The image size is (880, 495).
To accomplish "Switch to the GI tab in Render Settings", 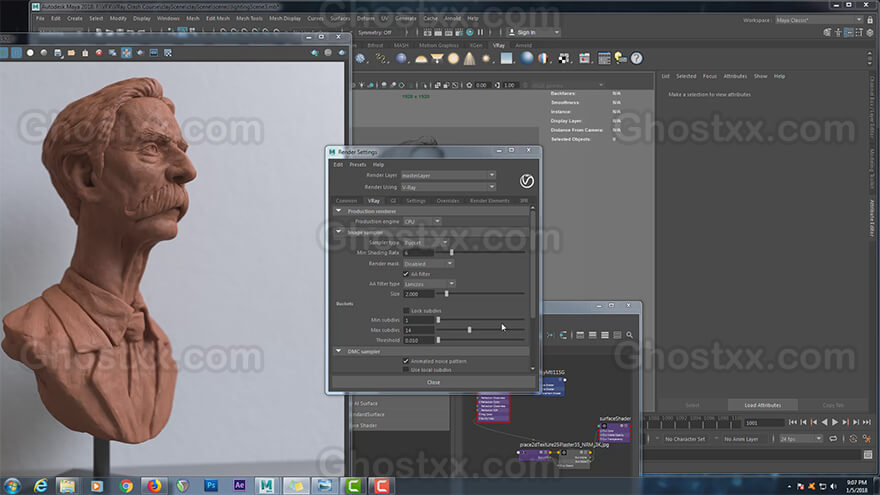I will [x=393, y=201].
